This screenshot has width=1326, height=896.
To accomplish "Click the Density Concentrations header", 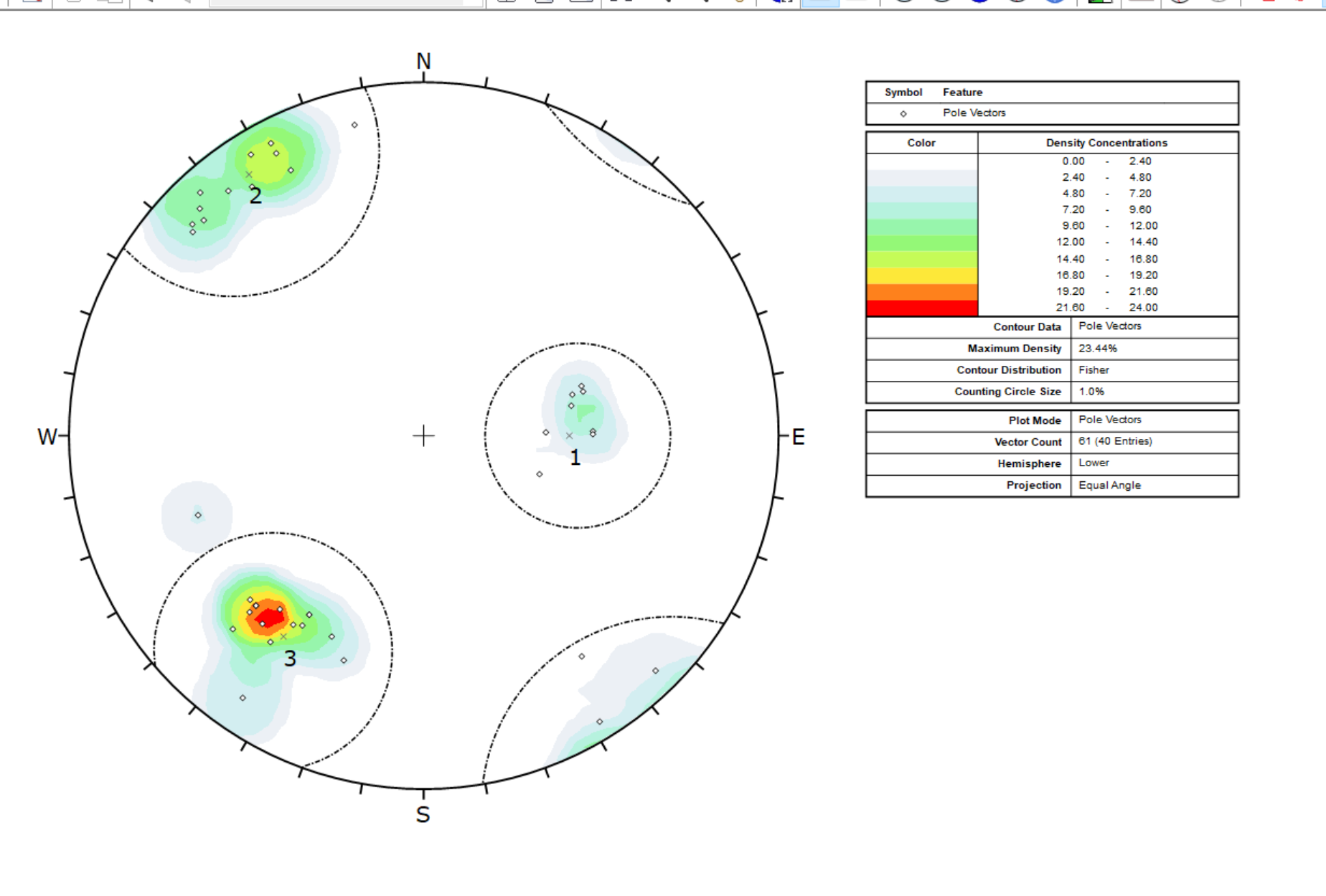I will coord(1106,143).
